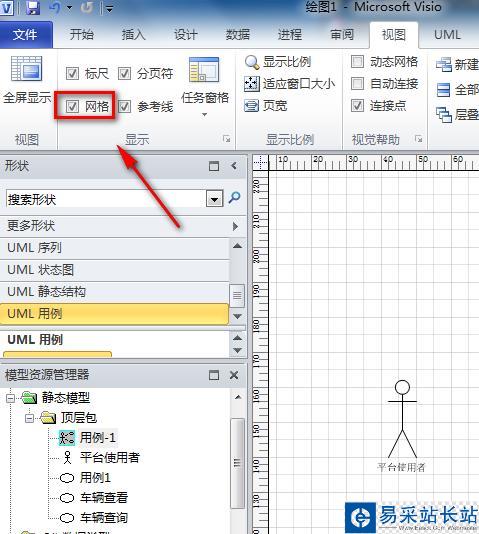
Task: Click 适应窗口大小 fit to window button
Action: tap(290, 84)
